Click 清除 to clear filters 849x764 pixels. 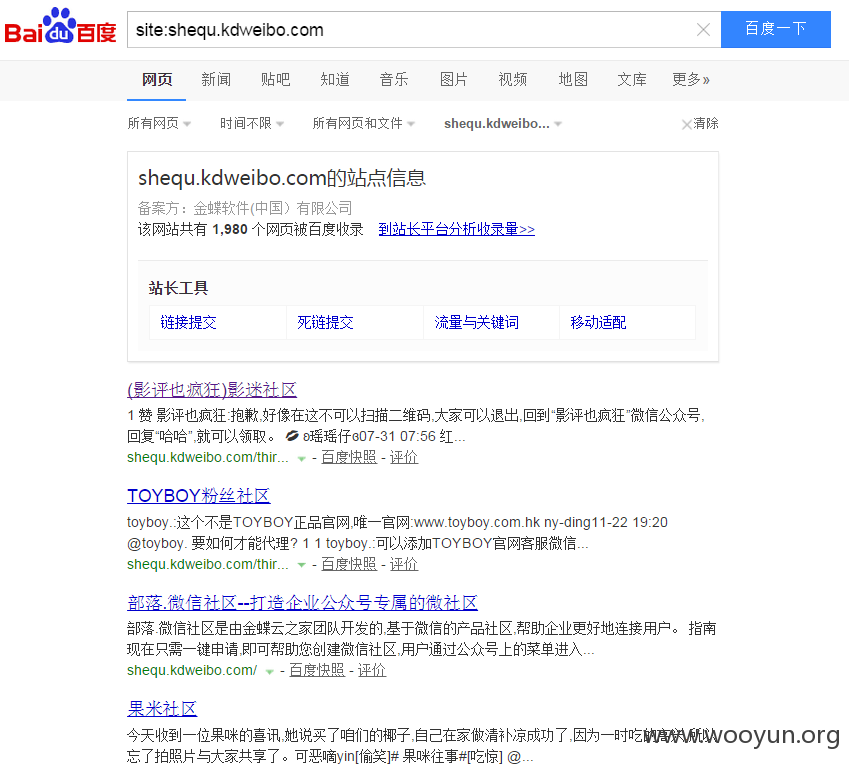coord(700,123)
